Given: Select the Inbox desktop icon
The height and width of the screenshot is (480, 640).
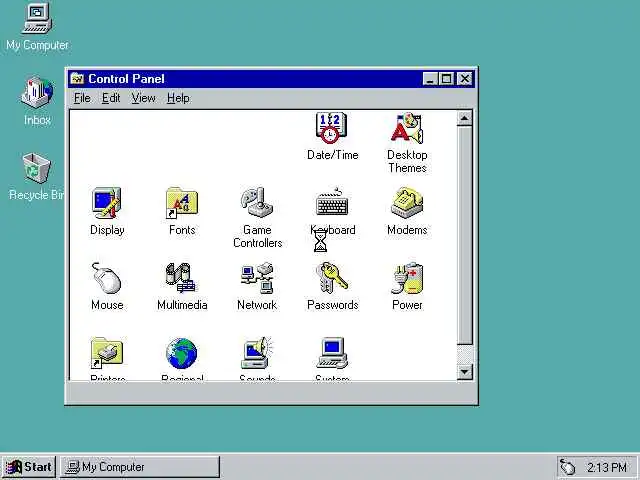Looking at the screenshot, I should tap(37, 92).
